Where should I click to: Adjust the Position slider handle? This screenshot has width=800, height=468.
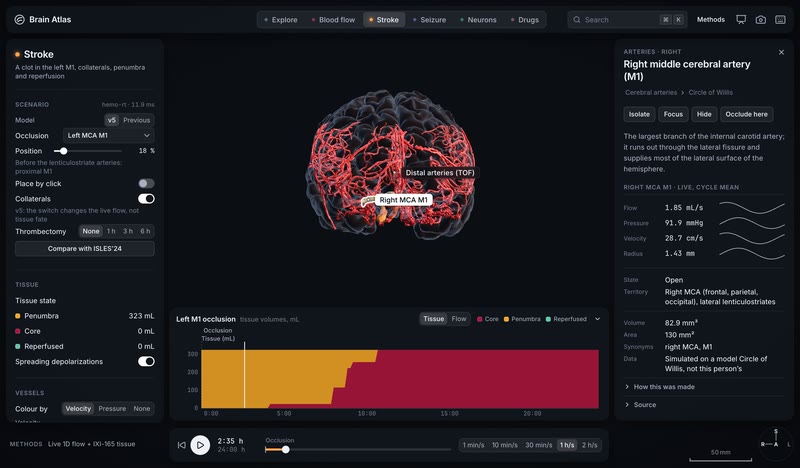[x=63, y=151]
